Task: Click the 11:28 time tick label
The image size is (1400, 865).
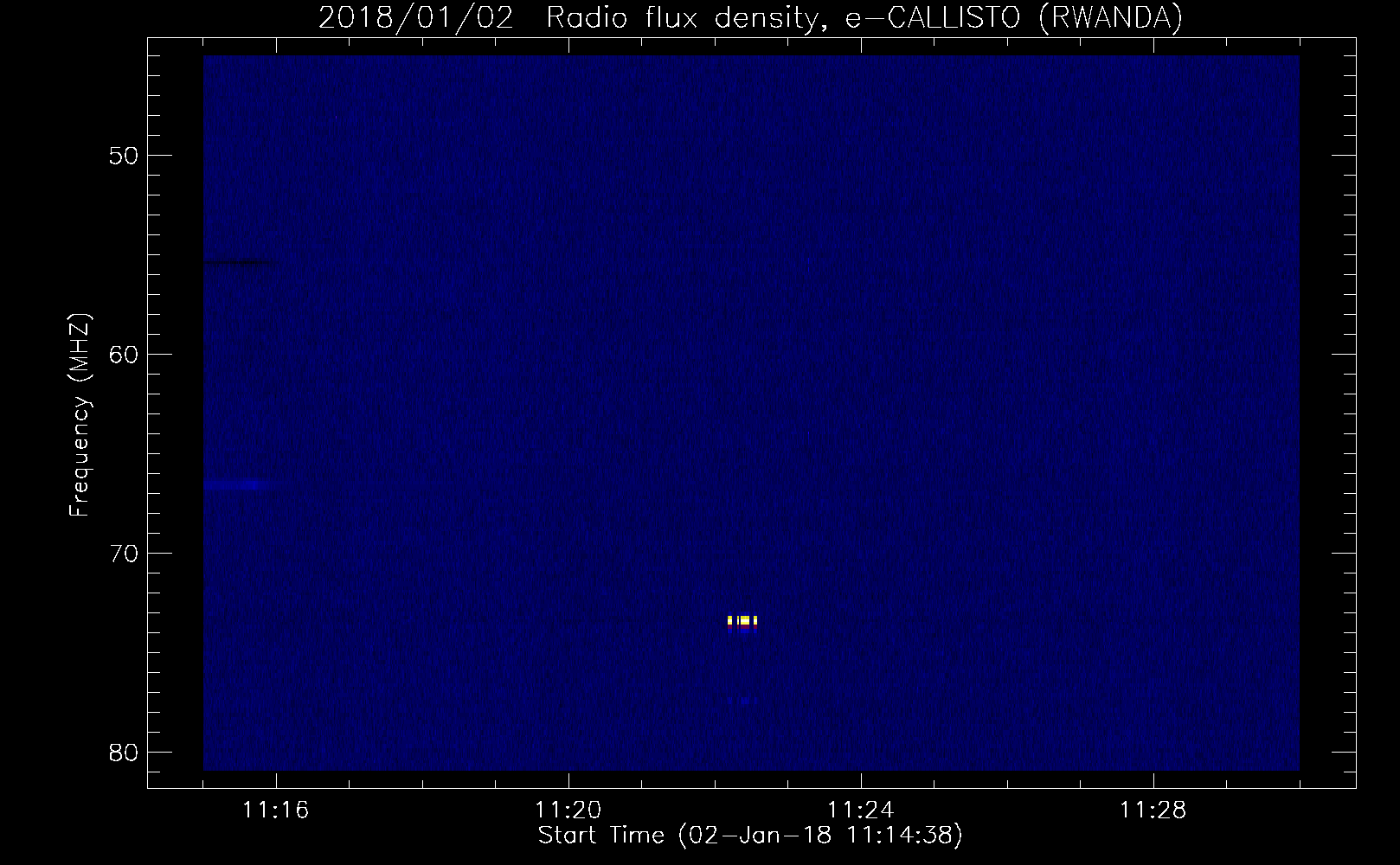Action: (x=1153, y=811)
